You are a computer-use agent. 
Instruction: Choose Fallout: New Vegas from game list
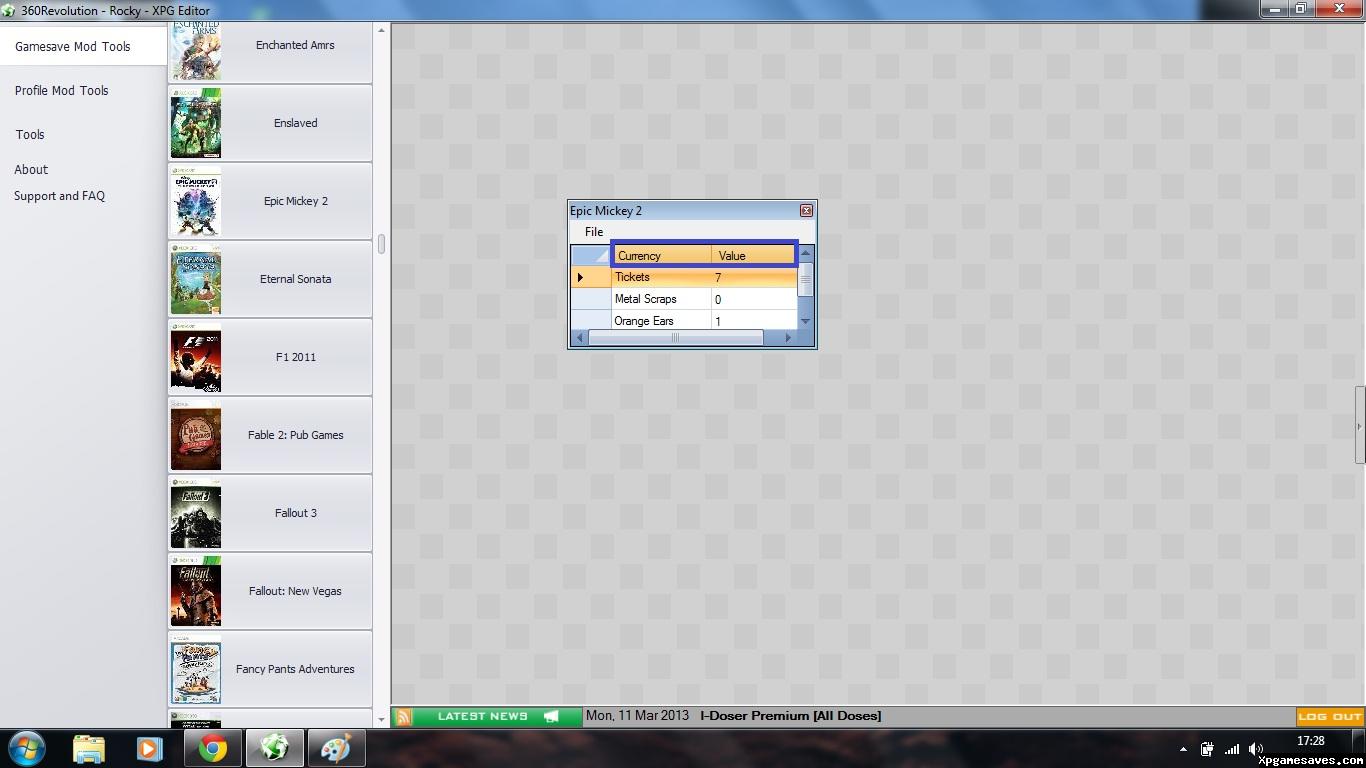(295, 591)
